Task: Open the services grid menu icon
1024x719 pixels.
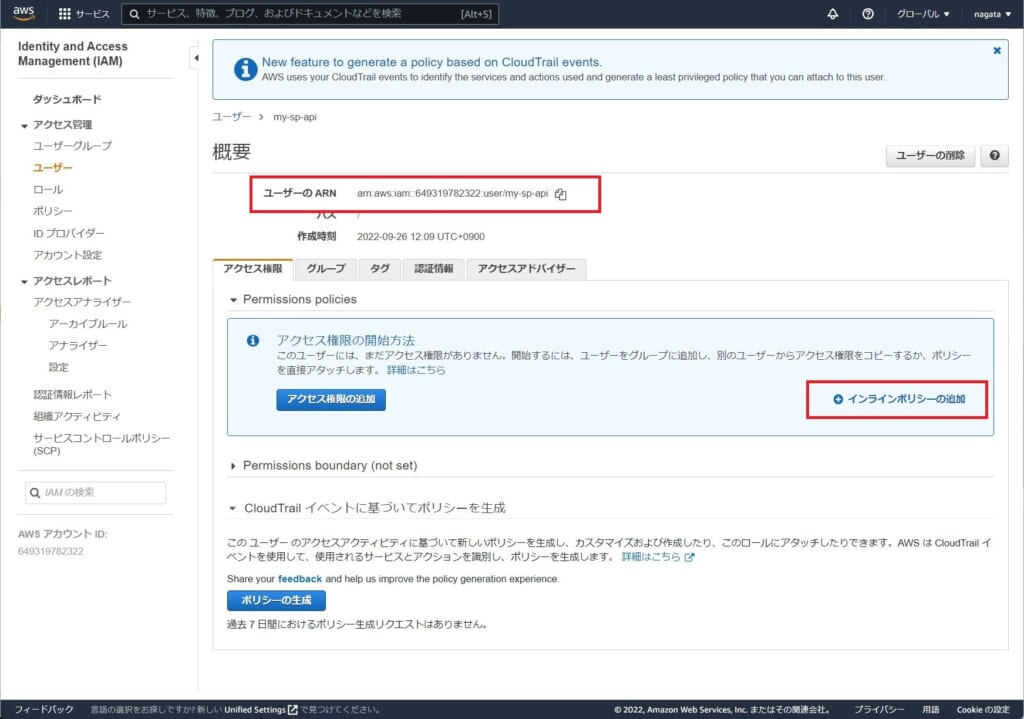Action: (65, 14)
